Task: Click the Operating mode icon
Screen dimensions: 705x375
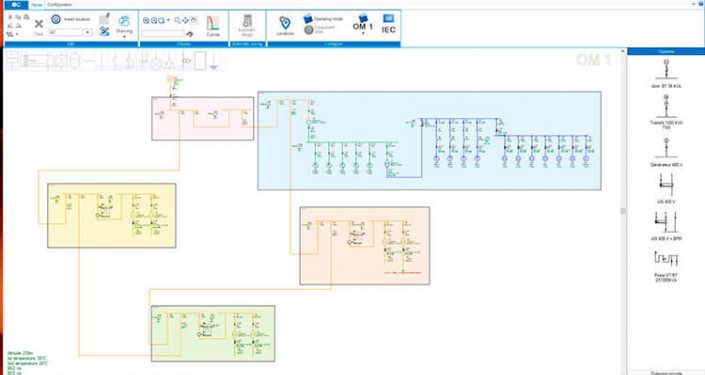Action: (308, 18)
